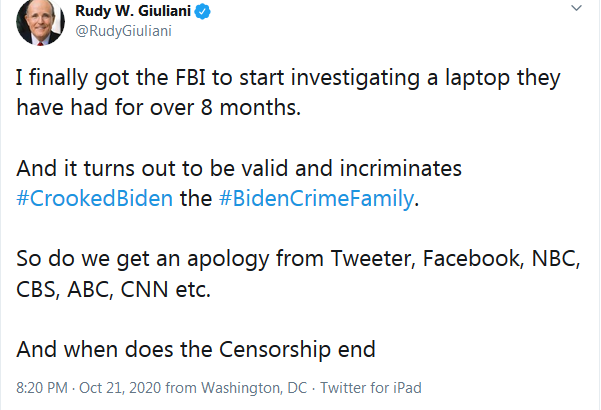Click 'And when does the Censorship end' line
Image resolution: width=601 pixels, height=410 pixels.
pyautogui.click(x=195, y=350)
